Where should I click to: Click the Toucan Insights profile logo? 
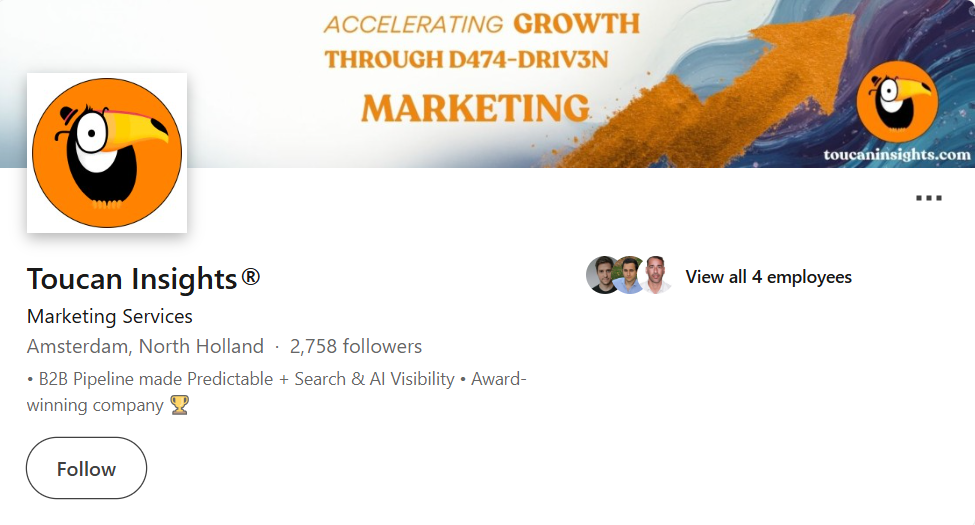coord(107,153)
